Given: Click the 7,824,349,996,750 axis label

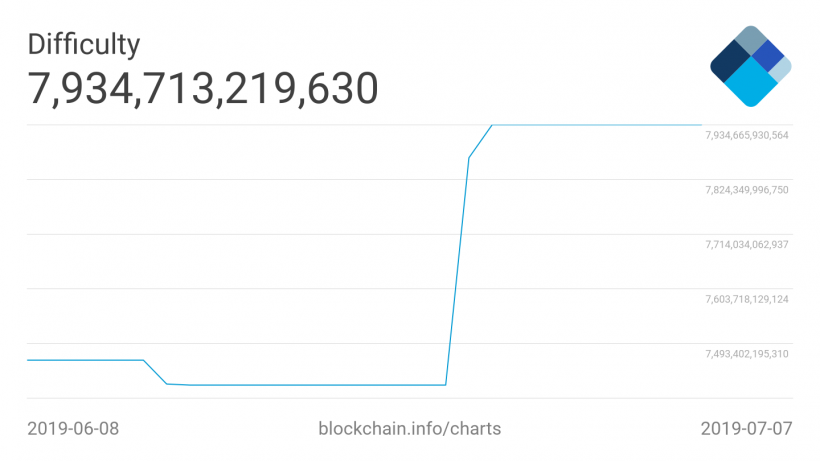Looking at the screenshot, I should coord(747,190).
